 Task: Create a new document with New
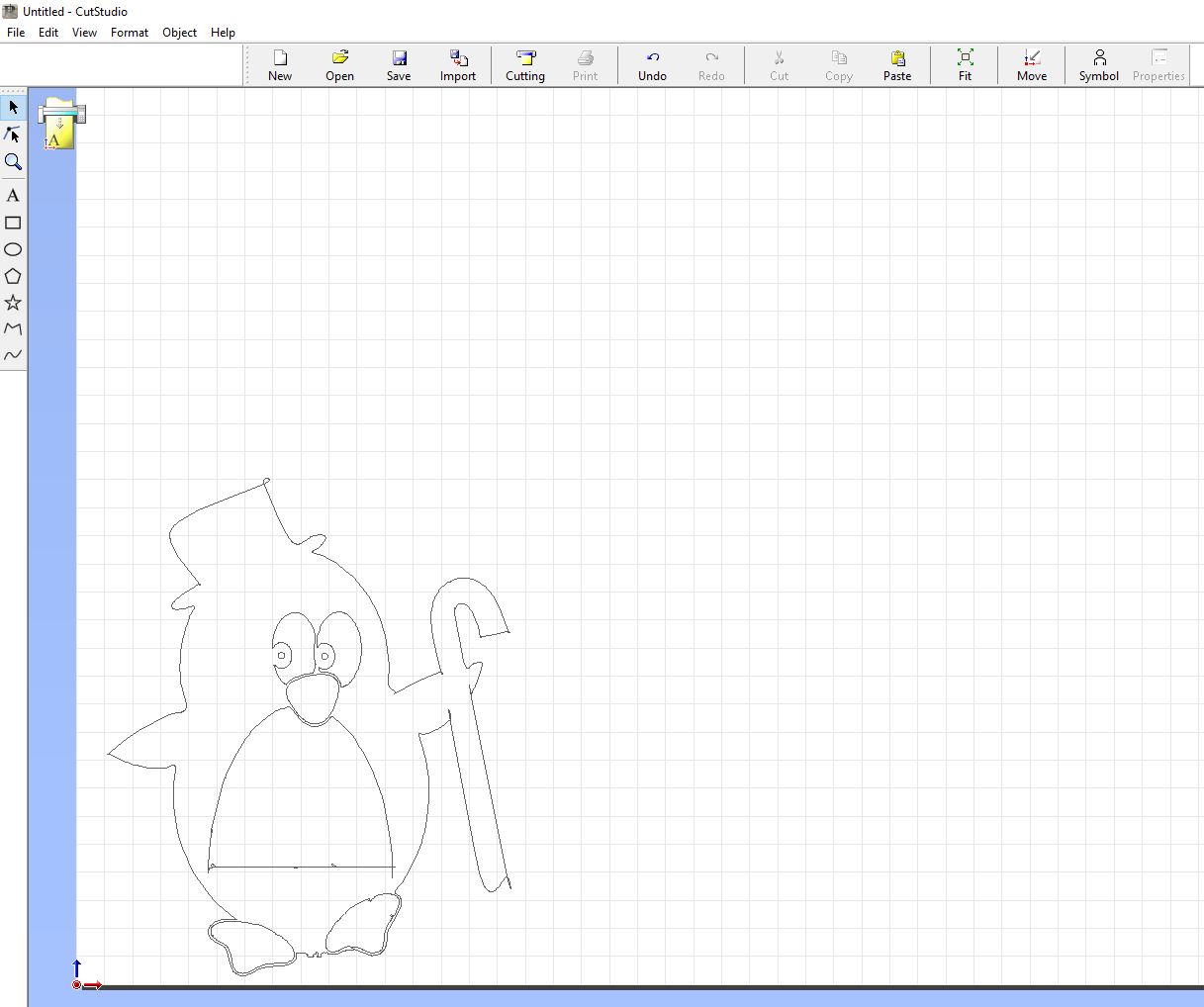280,65
